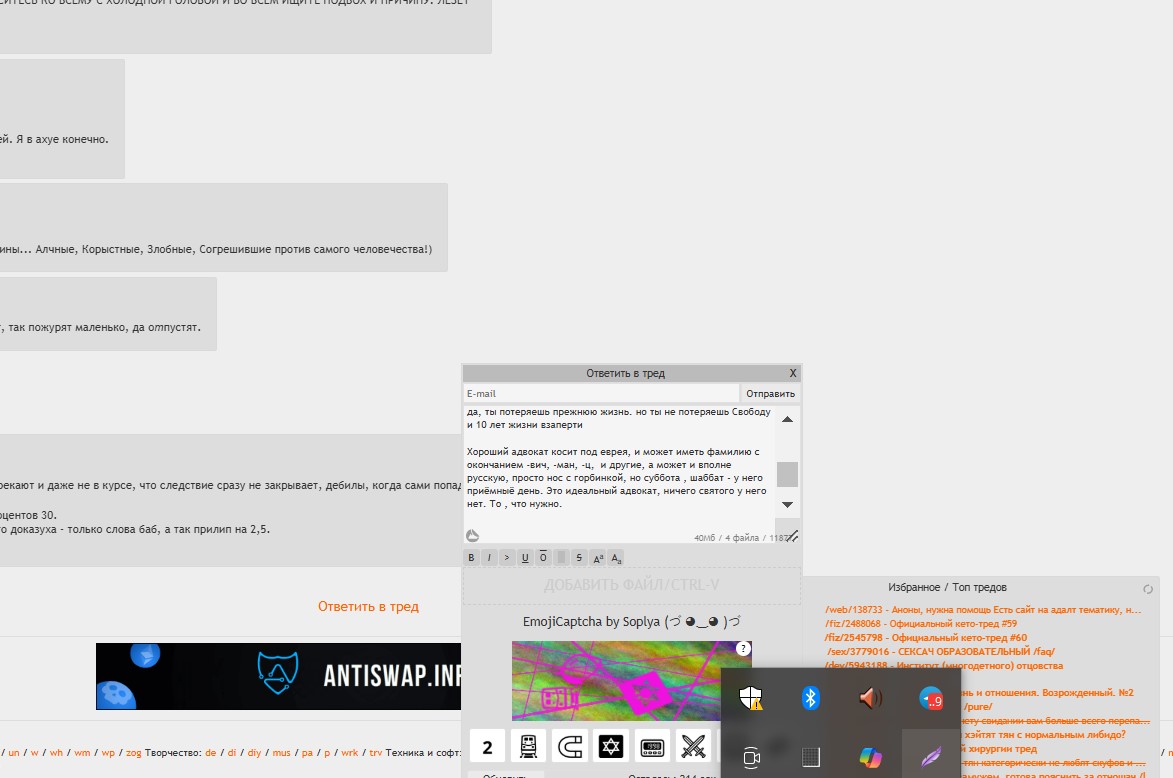Open the wh board link
Image resolution: width=1173 pixels, height=778 pixels.
[x=56, y=753]
